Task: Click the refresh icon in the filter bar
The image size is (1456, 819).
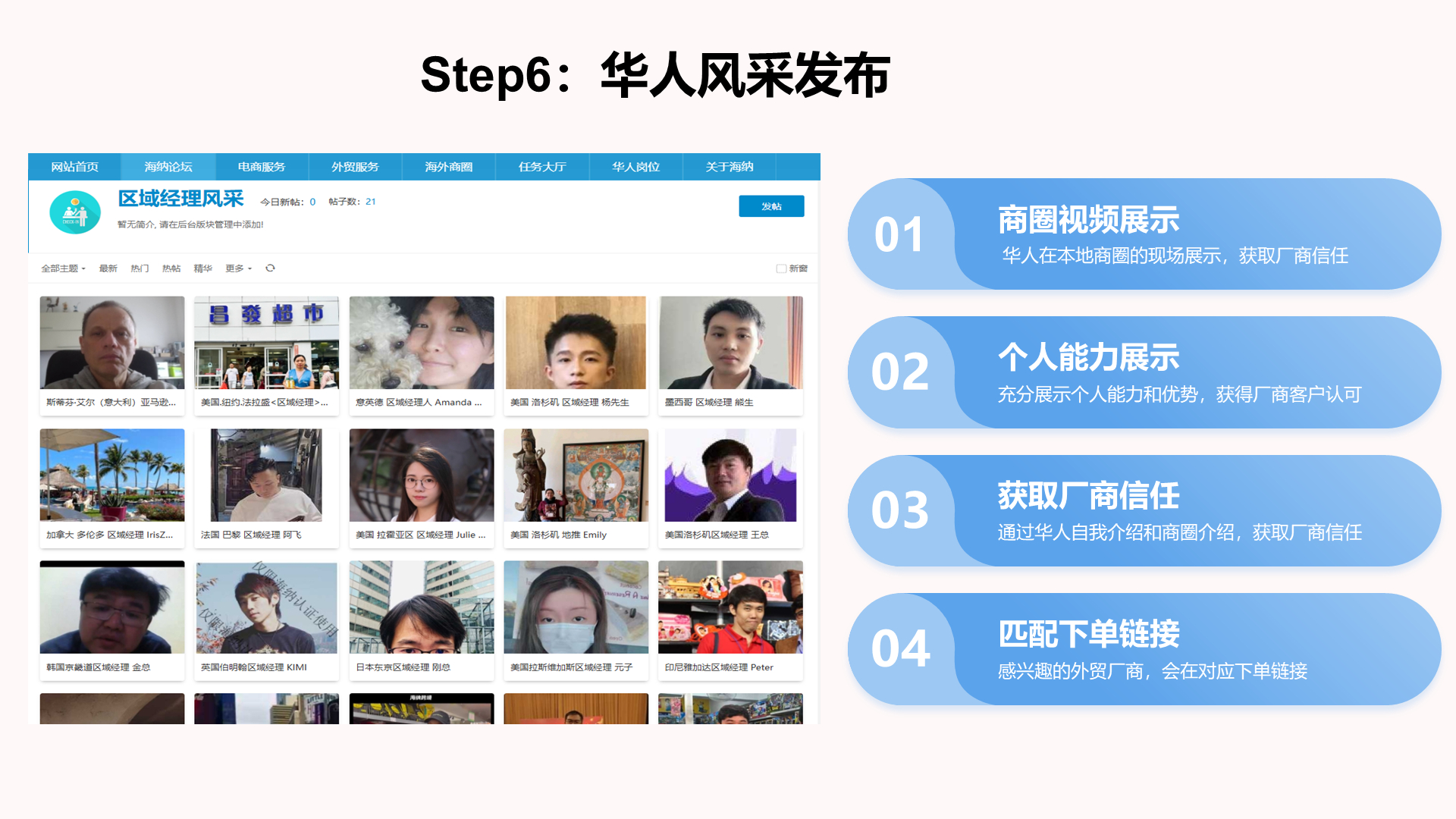Action: 270,268
